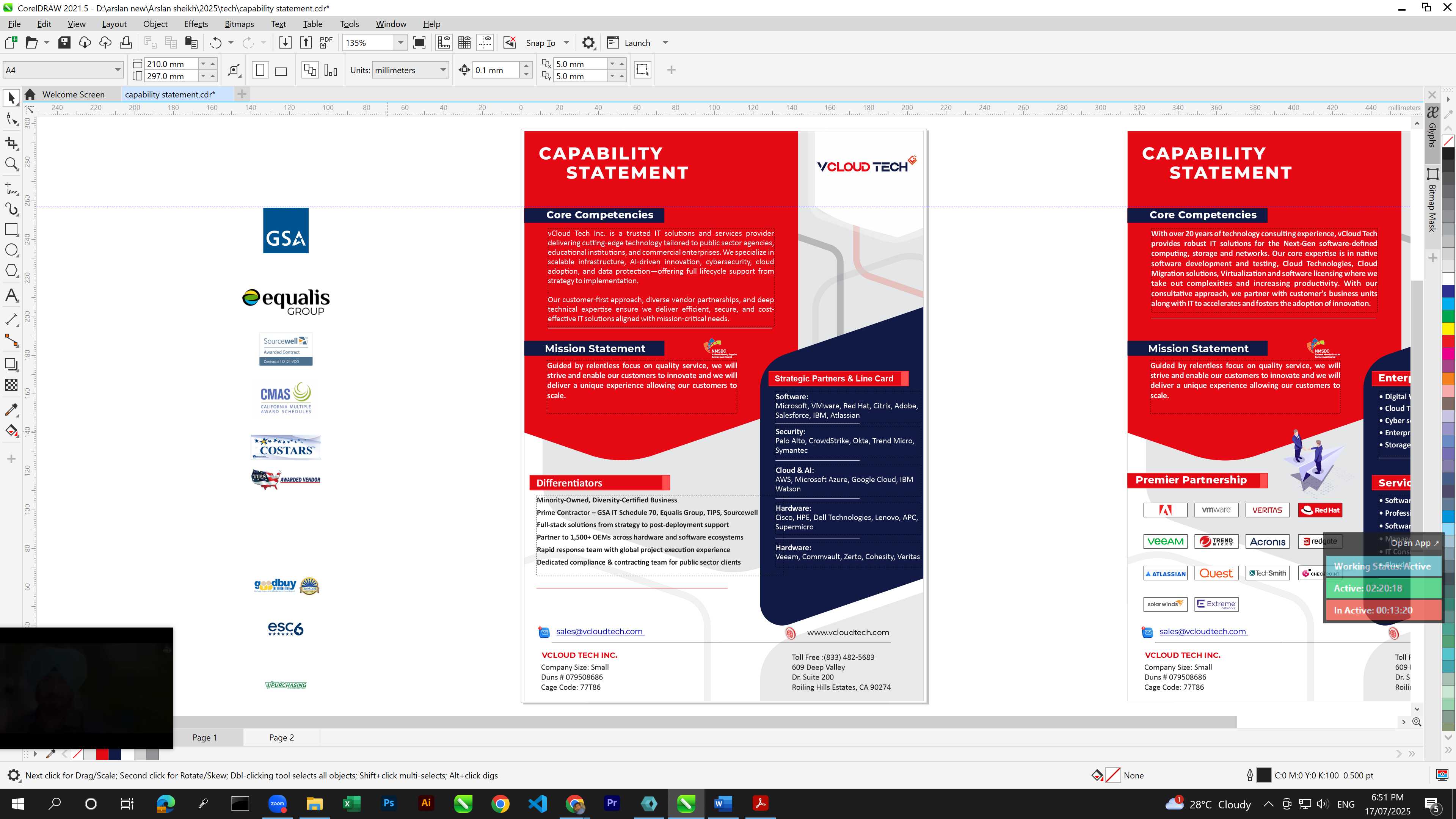1456x819 pixels.
Task: Toggle Treat as Filled button
Action: 643,69
